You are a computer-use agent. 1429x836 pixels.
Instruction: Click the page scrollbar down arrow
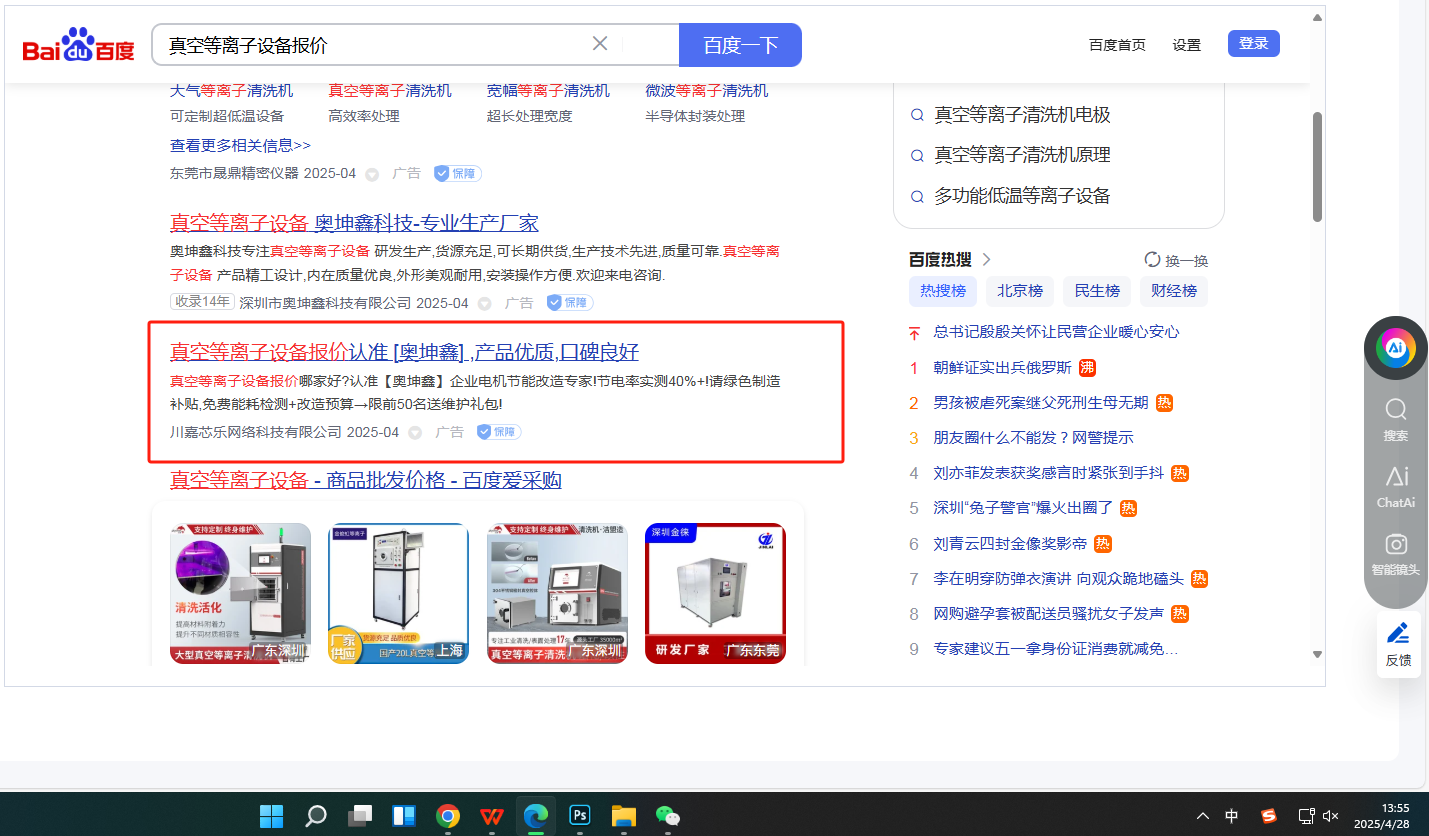pyautogui.click(x=1317, y=654)
